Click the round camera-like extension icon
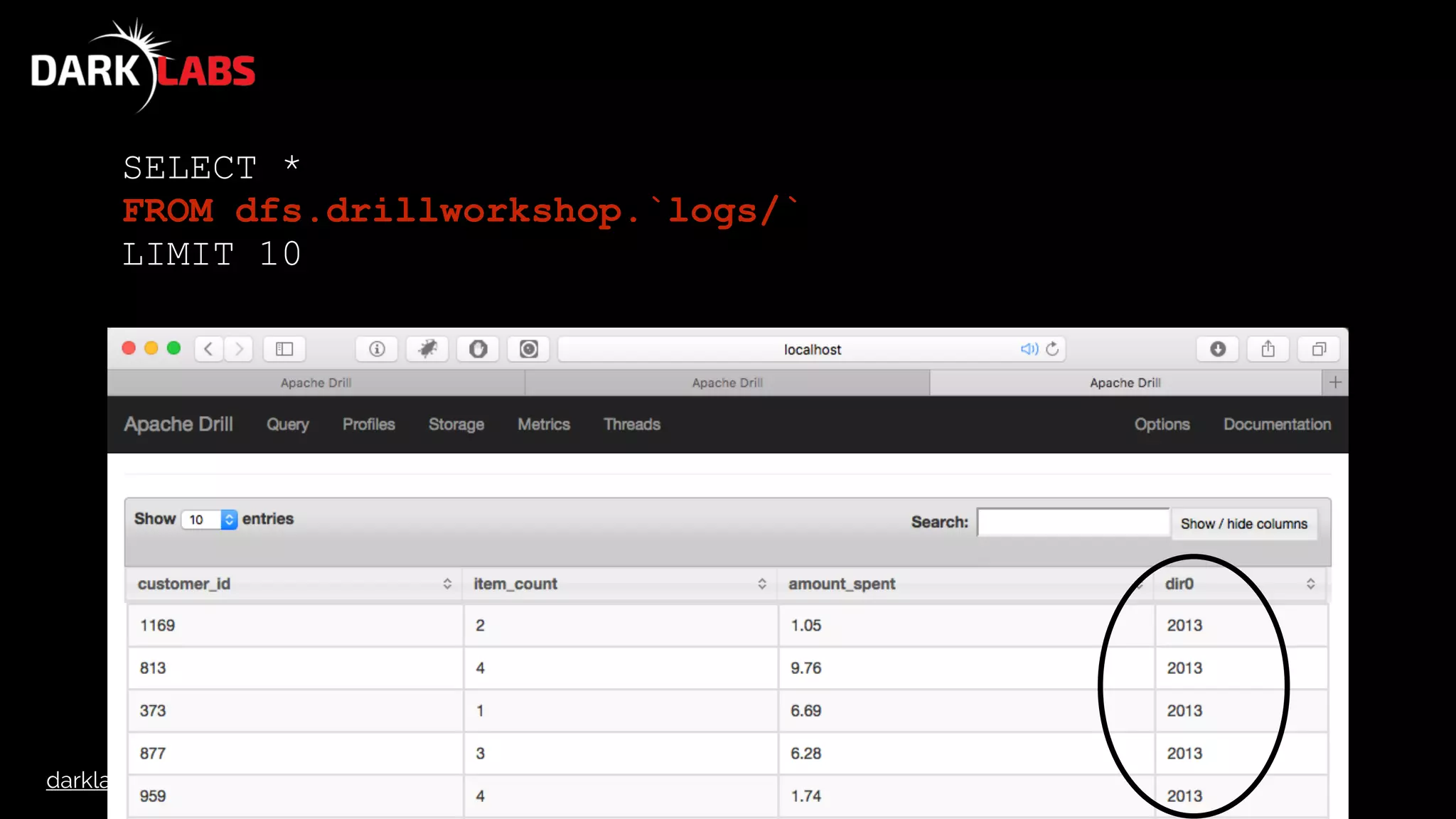The height and width of the screenshot is (819, 1456). 528,348
